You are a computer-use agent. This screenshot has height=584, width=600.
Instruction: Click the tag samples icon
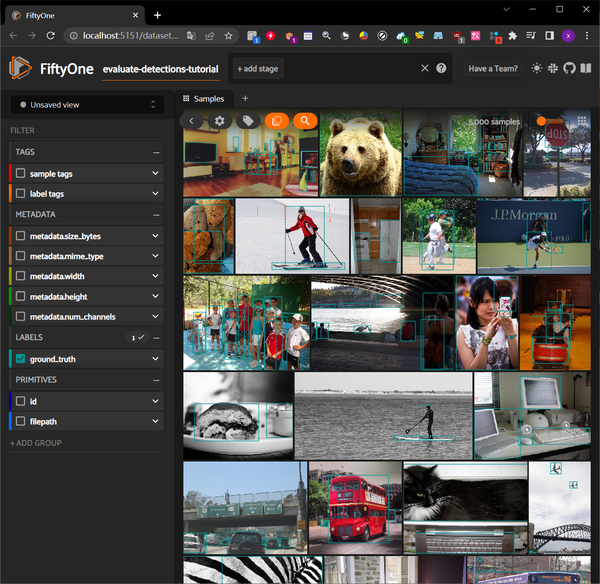click(x=248, y=121)
